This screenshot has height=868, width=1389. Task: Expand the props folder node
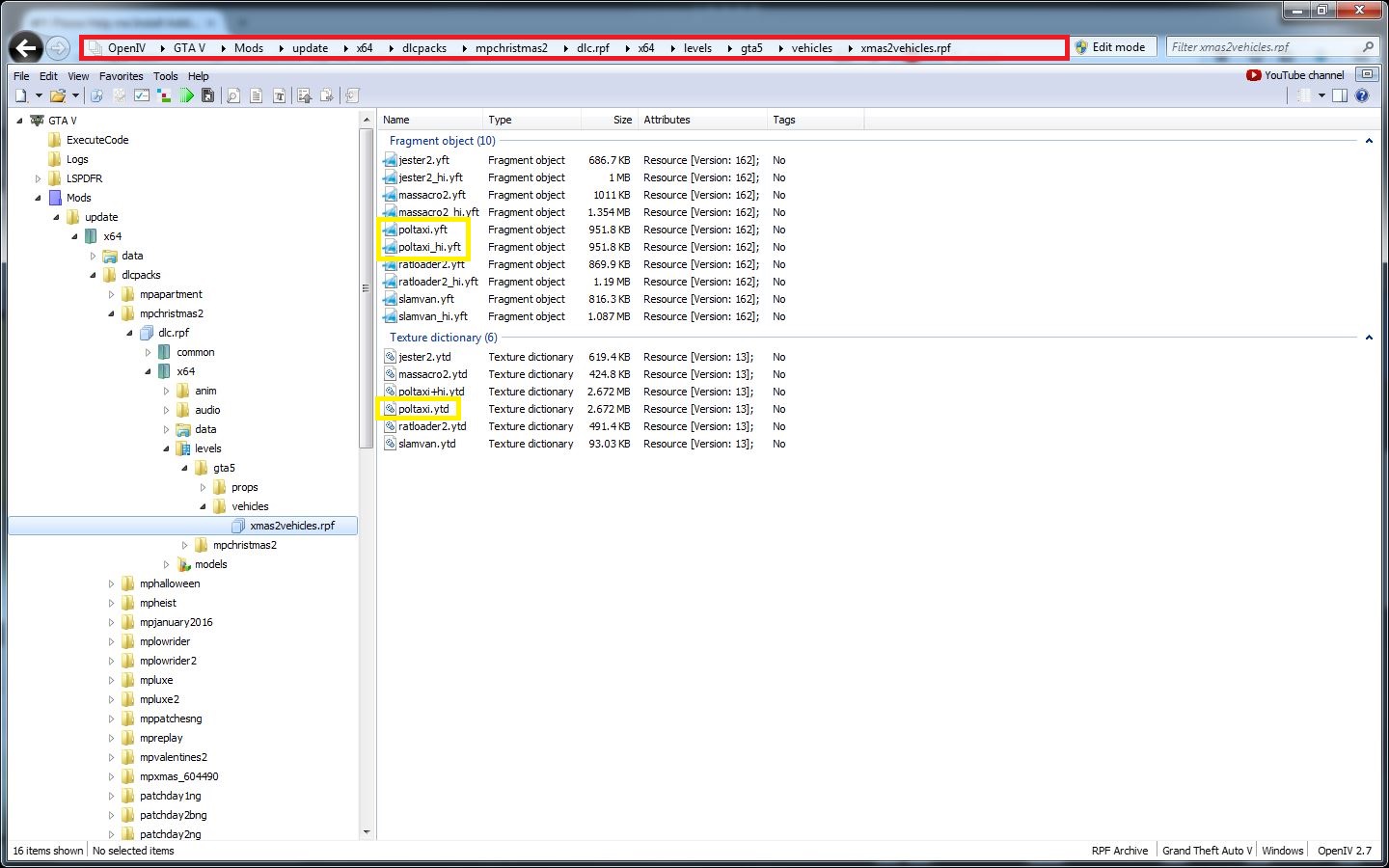point(203,487)
